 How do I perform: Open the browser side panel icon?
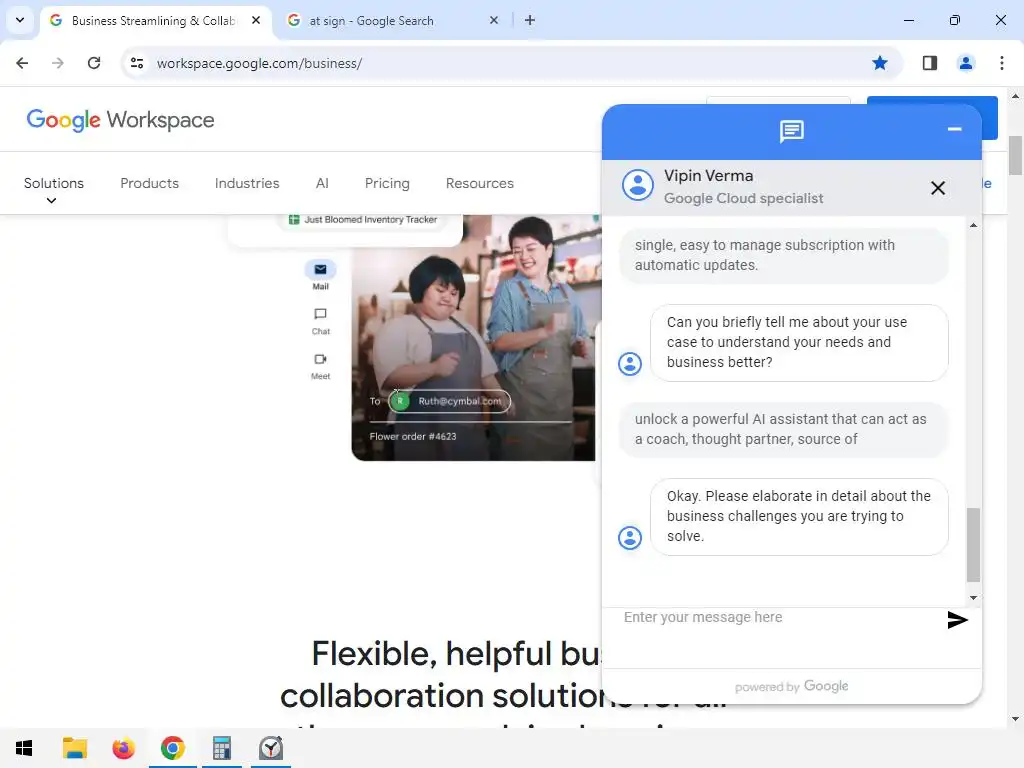click(x=929, y=63)
